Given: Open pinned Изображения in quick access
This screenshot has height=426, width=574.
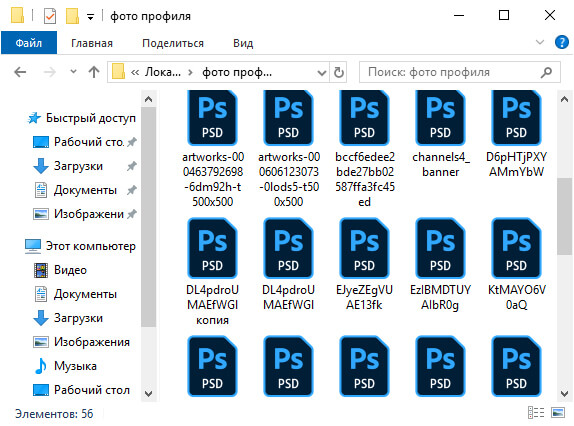Looking at the screenshot, I should coord(84,214).
